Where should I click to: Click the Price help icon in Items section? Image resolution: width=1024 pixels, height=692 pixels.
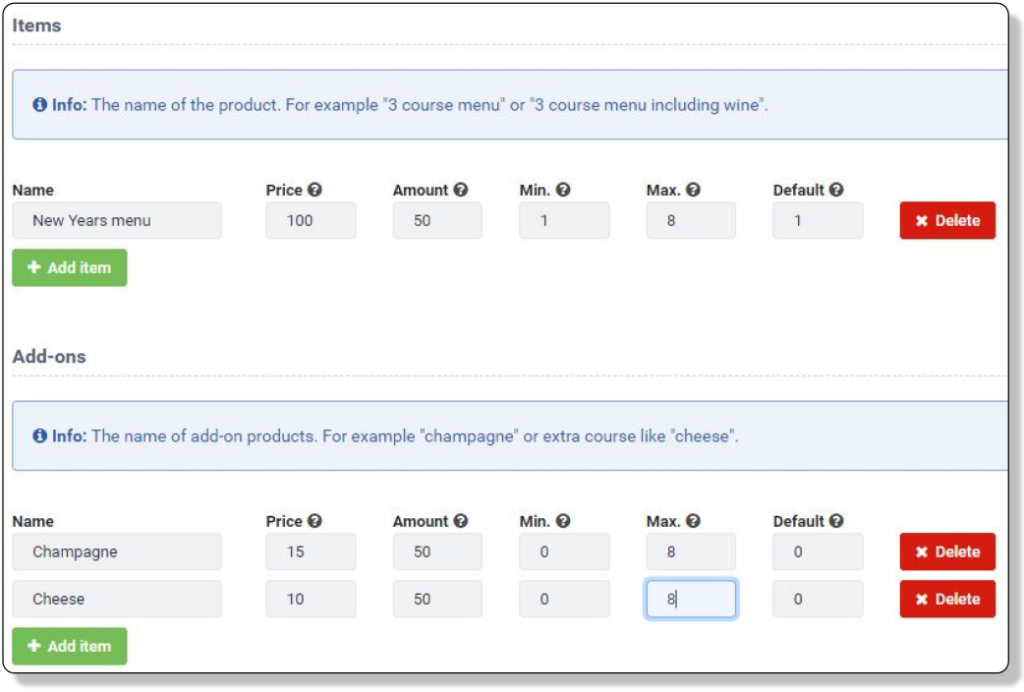[x=315, y=190]
